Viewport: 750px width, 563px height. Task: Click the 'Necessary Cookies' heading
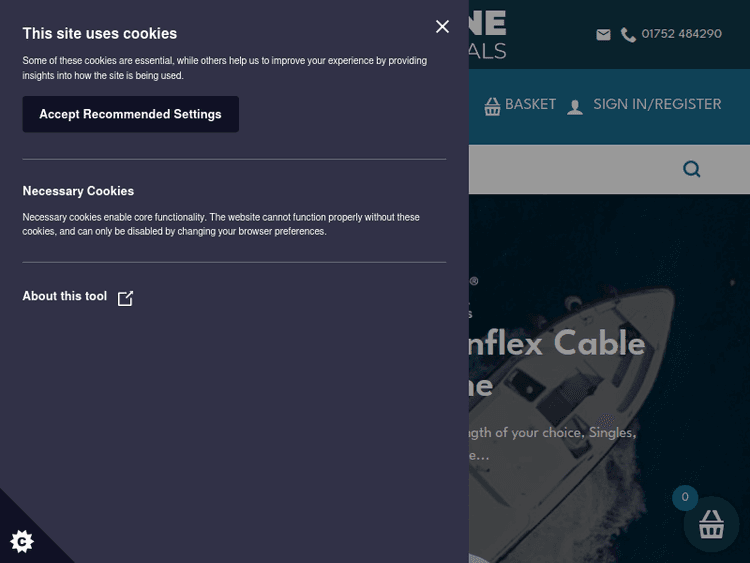pos(78,191)
